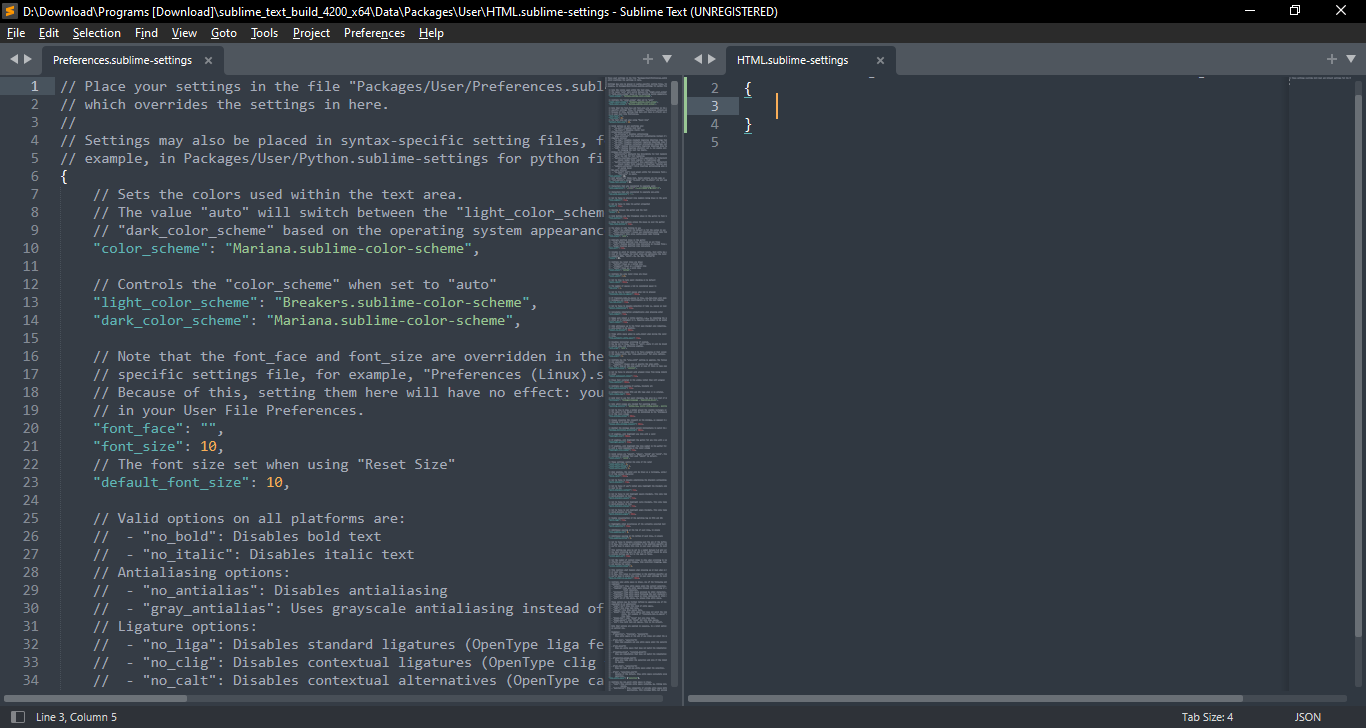Toggle the side bar from the status bar icon
1366x728 pixels.
tap(17, 717)
